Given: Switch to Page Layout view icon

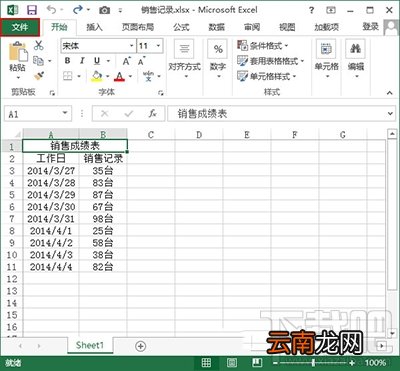Looking at the screenshot, I should 232,363.
